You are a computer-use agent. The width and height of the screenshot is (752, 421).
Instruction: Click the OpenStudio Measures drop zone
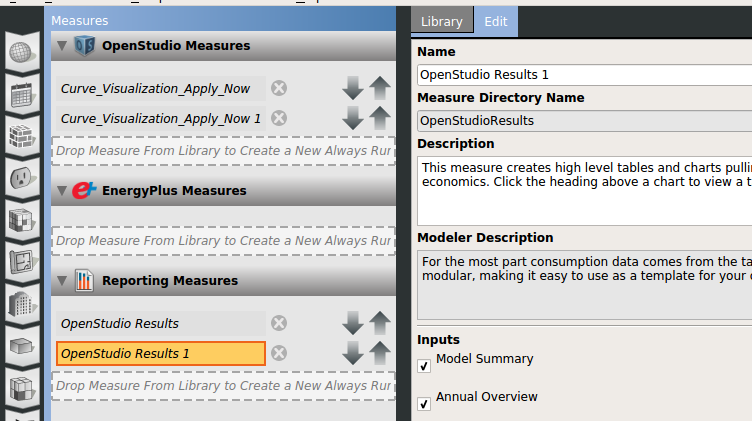(x=223, y=151)
